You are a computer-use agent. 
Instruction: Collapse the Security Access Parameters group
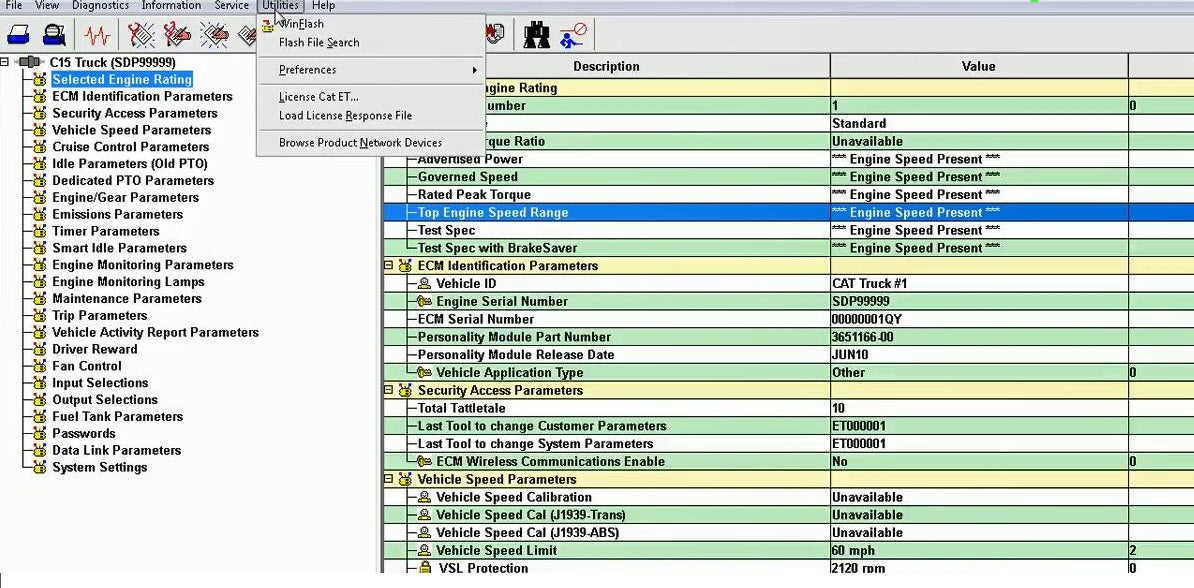(x=389, y=391)
